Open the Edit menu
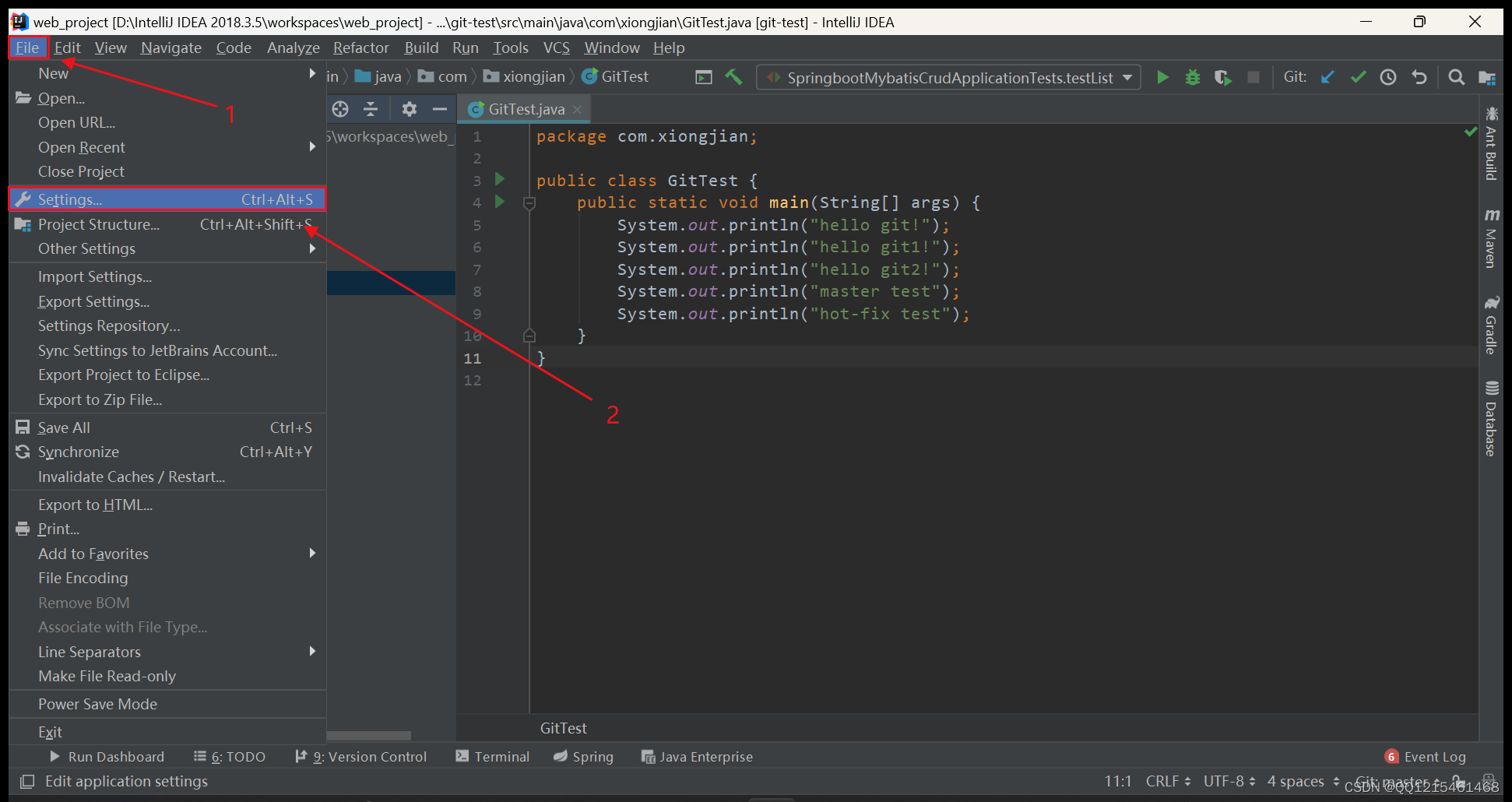Screen dimensions: 1512x802 point(68,47)
